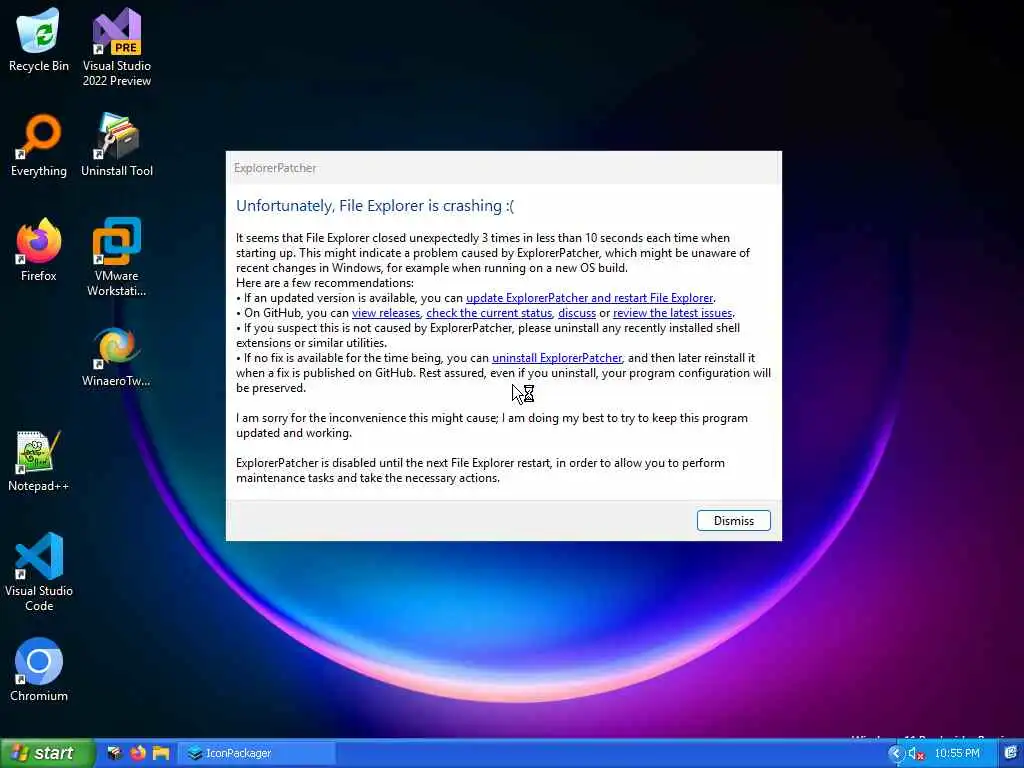Click the rightmost icon at the taskbar edge

point(1011,753)
